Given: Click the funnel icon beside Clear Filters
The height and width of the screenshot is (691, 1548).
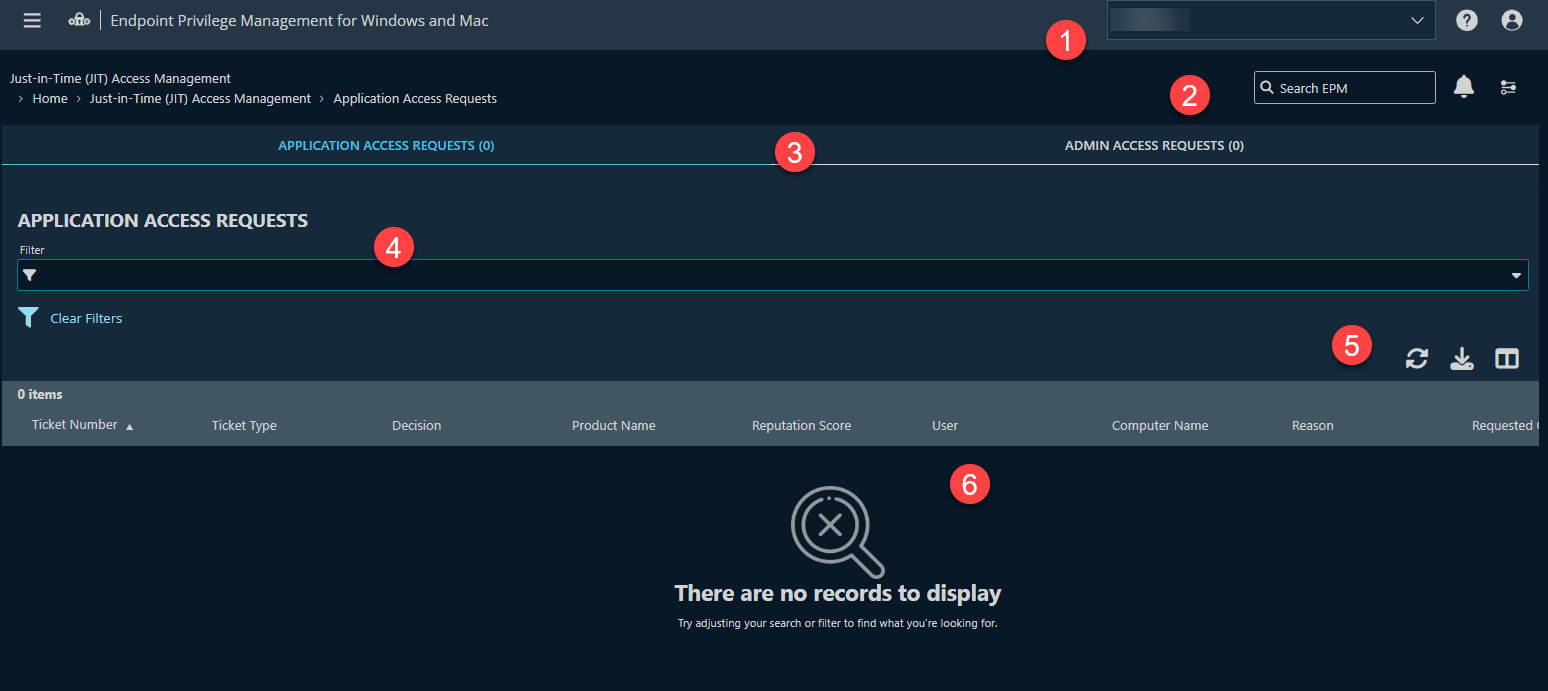Looking at the screenshot, I should coord(29,318).
